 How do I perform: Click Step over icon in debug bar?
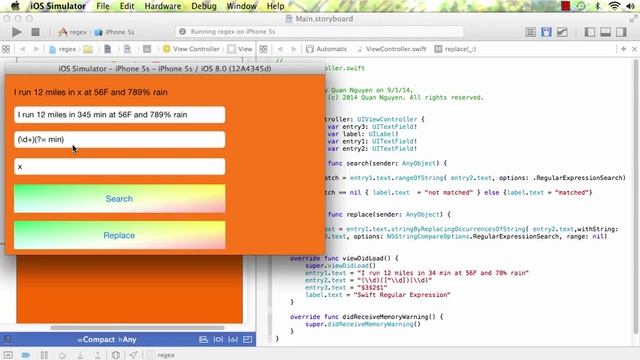click(62, 355)
